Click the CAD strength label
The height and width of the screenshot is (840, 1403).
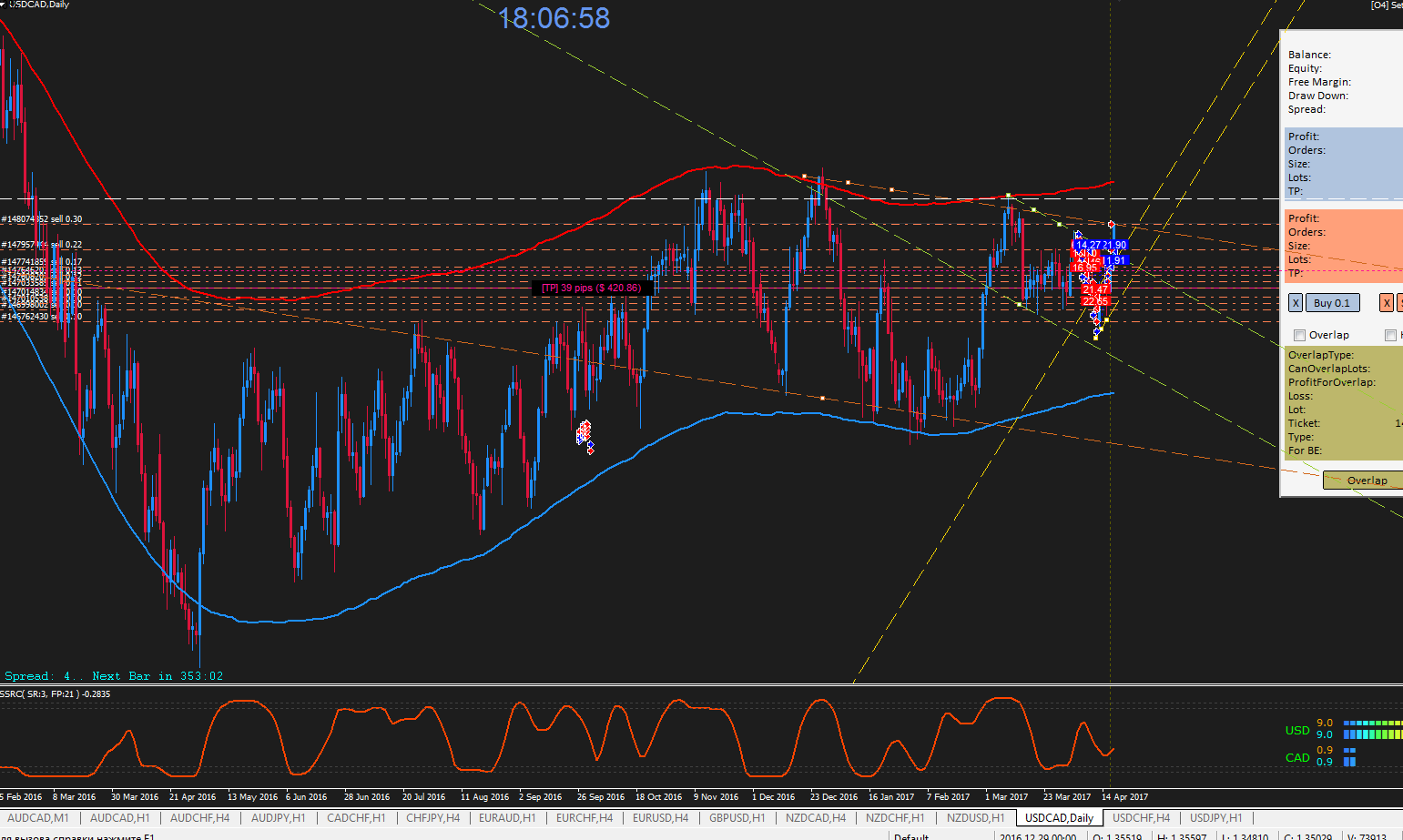[1297, 757]
